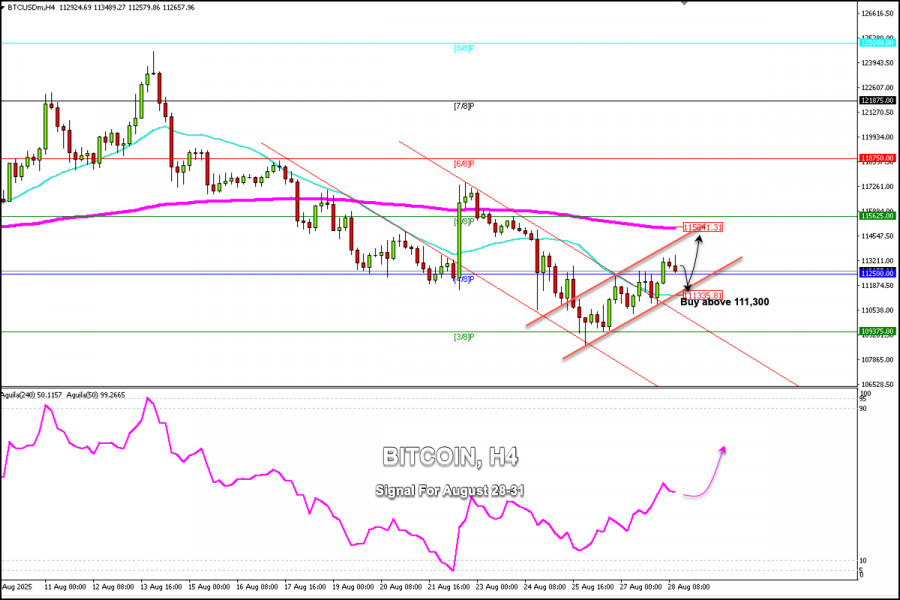Select the cyan 125000.00 price tag
This screenshot has height=600, width=900.
[x=878, y=42]
